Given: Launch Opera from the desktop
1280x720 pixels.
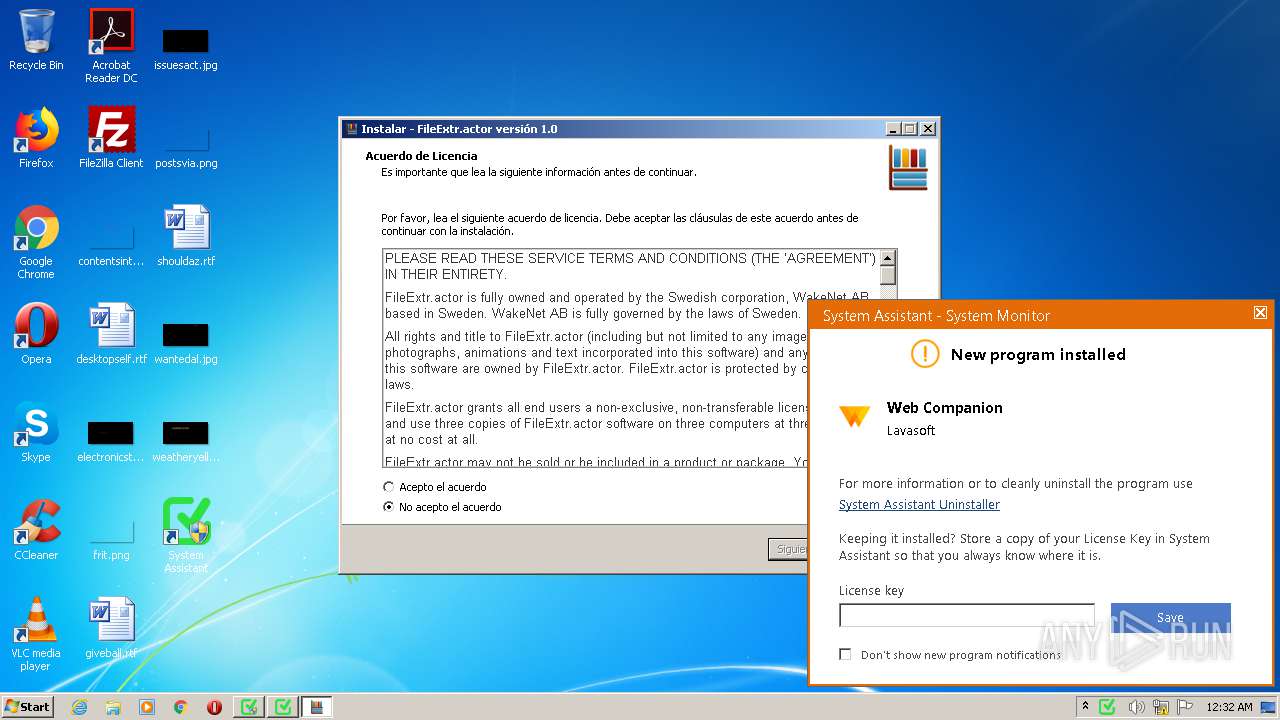Looking at the screenshot, I should 36,334.
